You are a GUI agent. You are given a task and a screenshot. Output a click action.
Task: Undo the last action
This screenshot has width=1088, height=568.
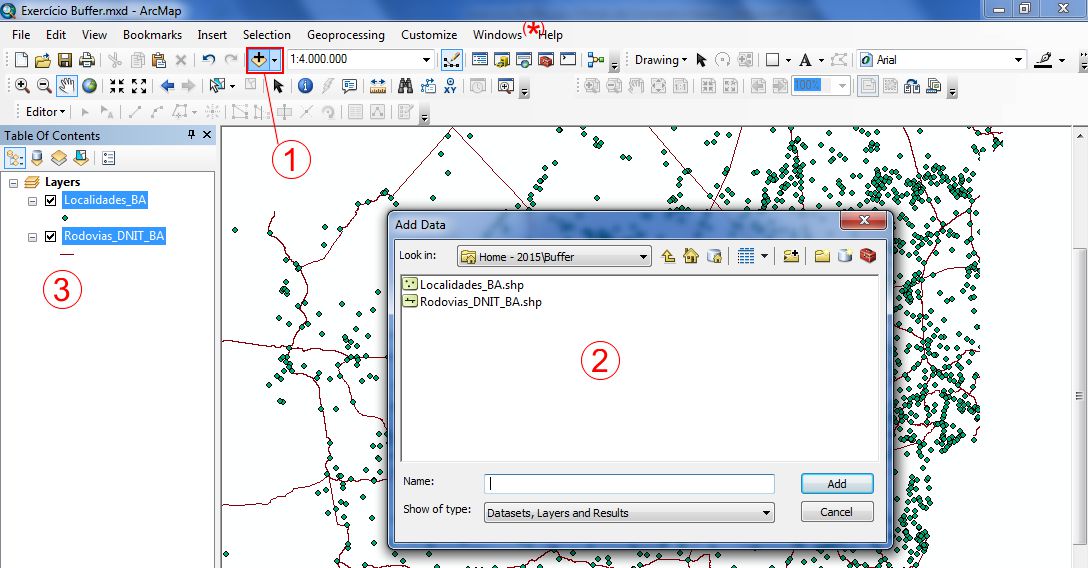coord(209,60)
